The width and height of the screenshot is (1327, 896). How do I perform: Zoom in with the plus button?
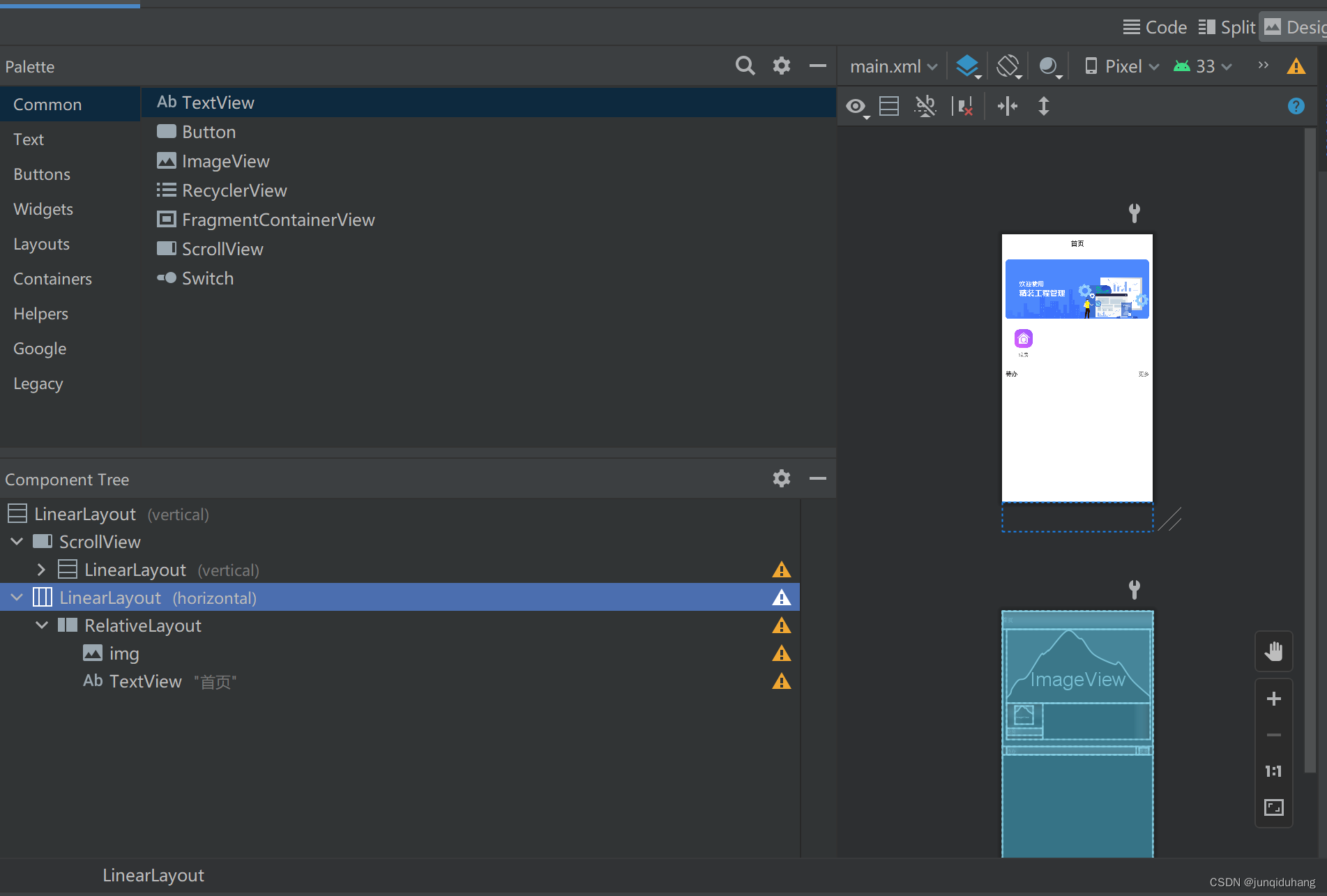pyautogui.click(x=1273, y=699)
